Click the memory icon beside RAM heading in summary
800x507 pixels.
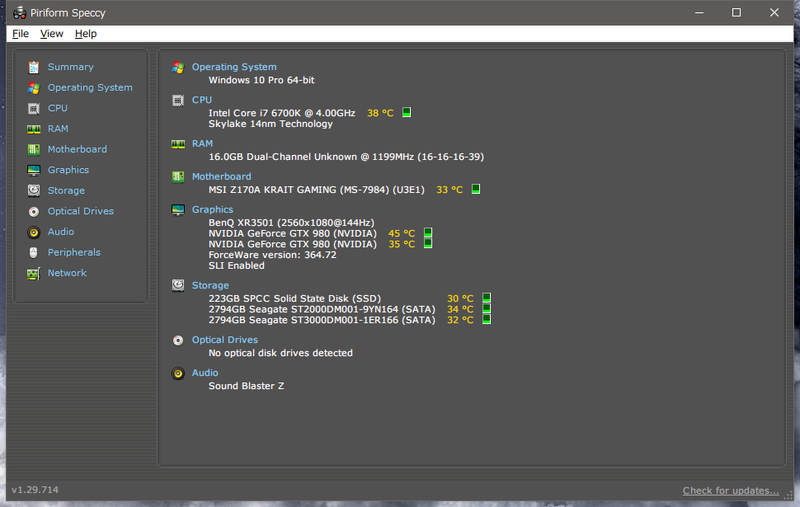tap(178, 144)
